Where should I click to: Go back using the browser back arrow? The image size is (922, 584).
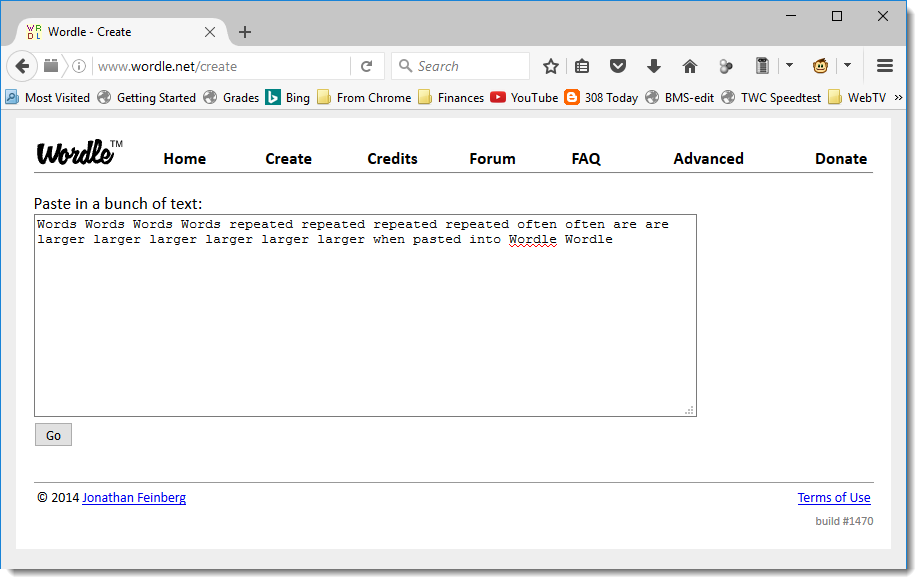point(22,66)
